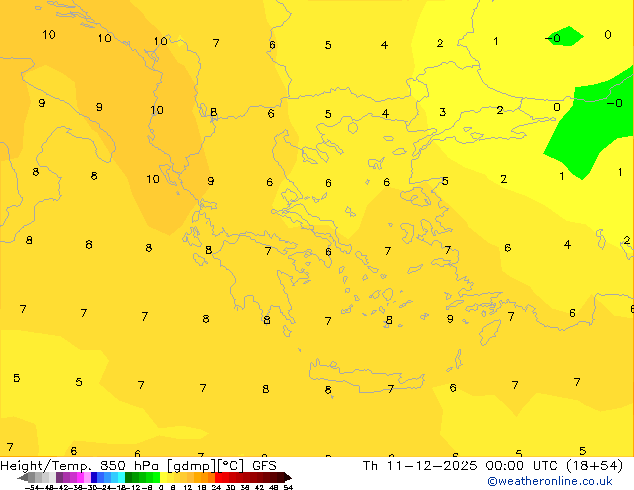
Task: Pick the gray start arrow of the legend
Action: click(23, 477)
